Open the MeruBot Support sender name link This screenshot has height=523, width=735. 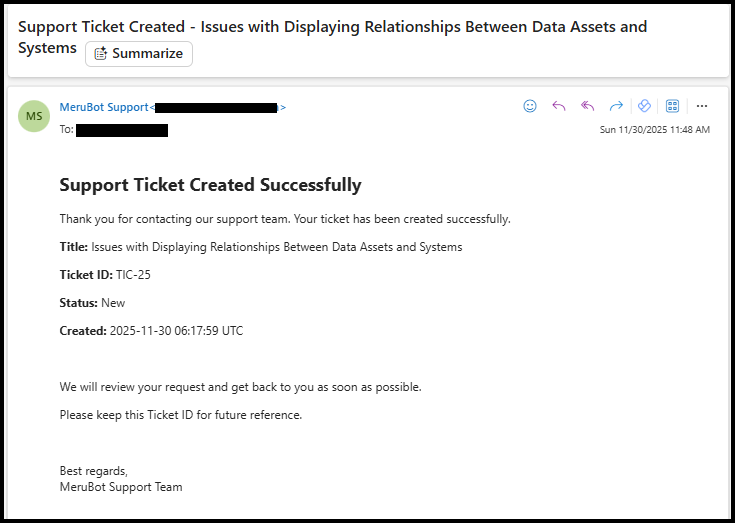[x=104, y=107]
